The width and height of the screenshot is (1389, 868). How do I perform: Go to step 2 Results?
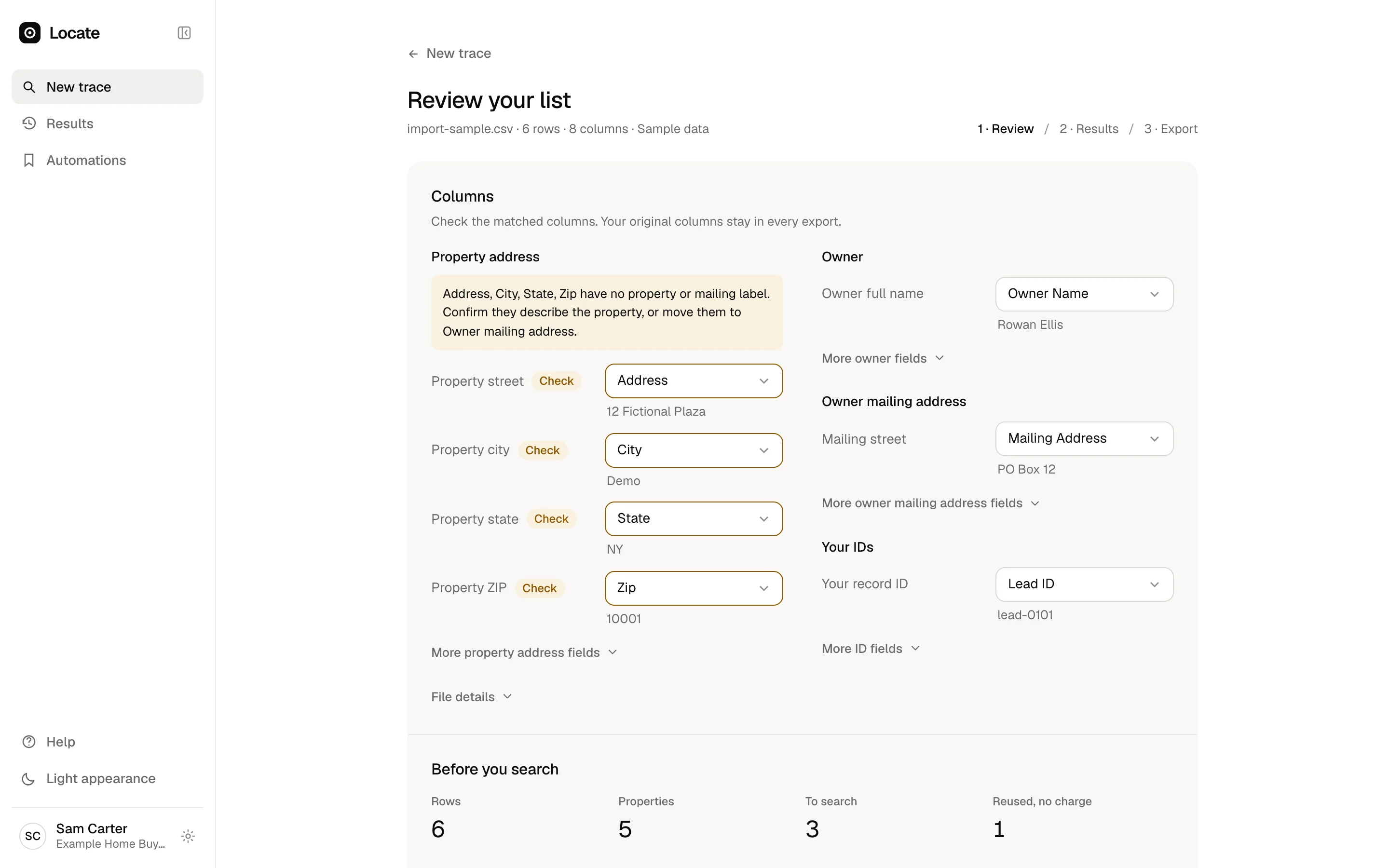(x=1089, y=129)
